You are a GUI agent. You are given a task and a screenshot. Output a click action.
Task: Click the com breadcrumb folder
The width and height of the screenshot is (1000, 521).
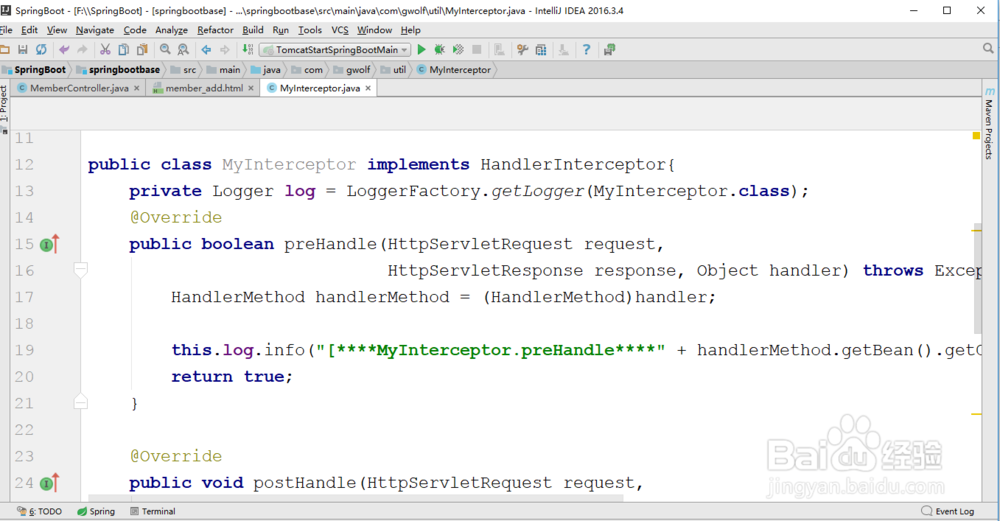(x=307, y=70)
